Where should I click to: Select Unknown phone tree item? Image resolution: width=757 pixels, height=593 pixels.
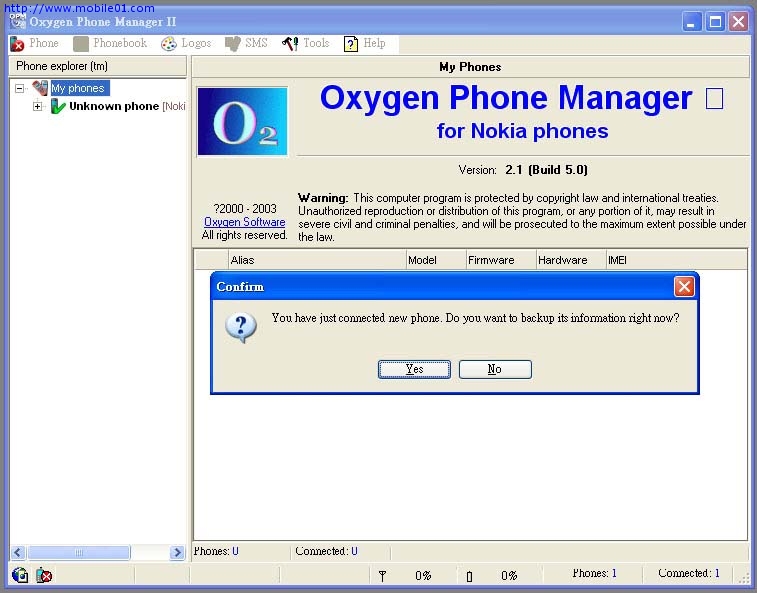[127, 106]
